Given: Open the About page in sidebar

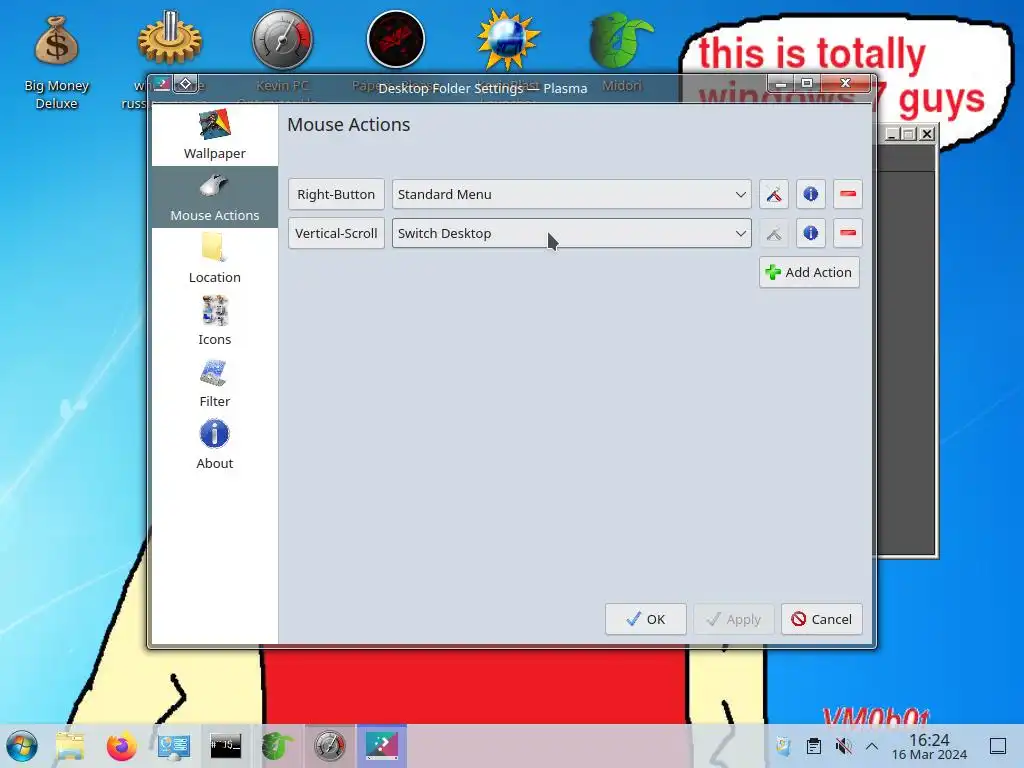Looking at the screenshot, I should [x=214, y=445].
